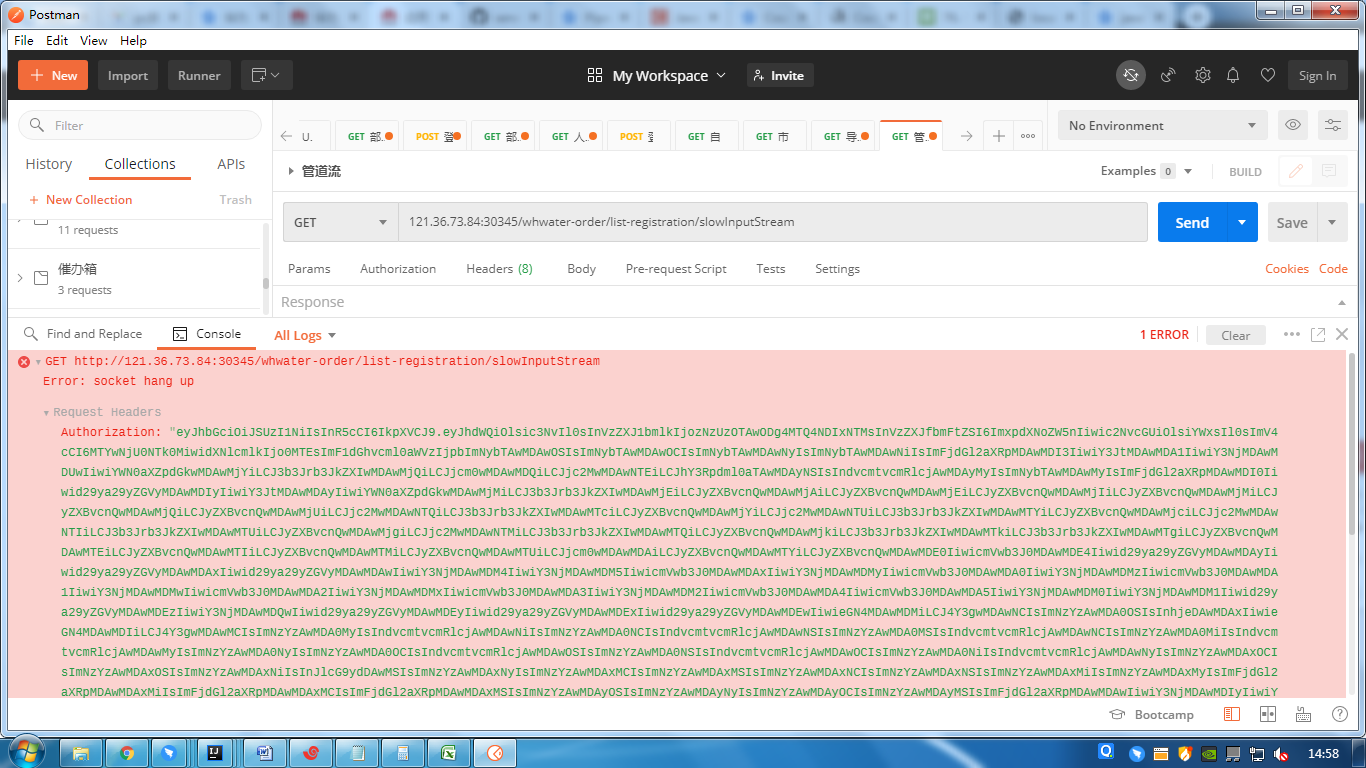The width and height of the screenshot is (1366, 768).
Task: Clear the console logs
Action: tap(1236, 334)
